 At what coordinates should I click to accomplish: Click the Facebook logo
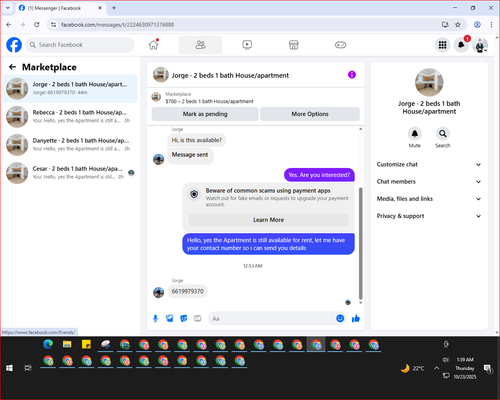pyautogui.click(x=14, y=45)
